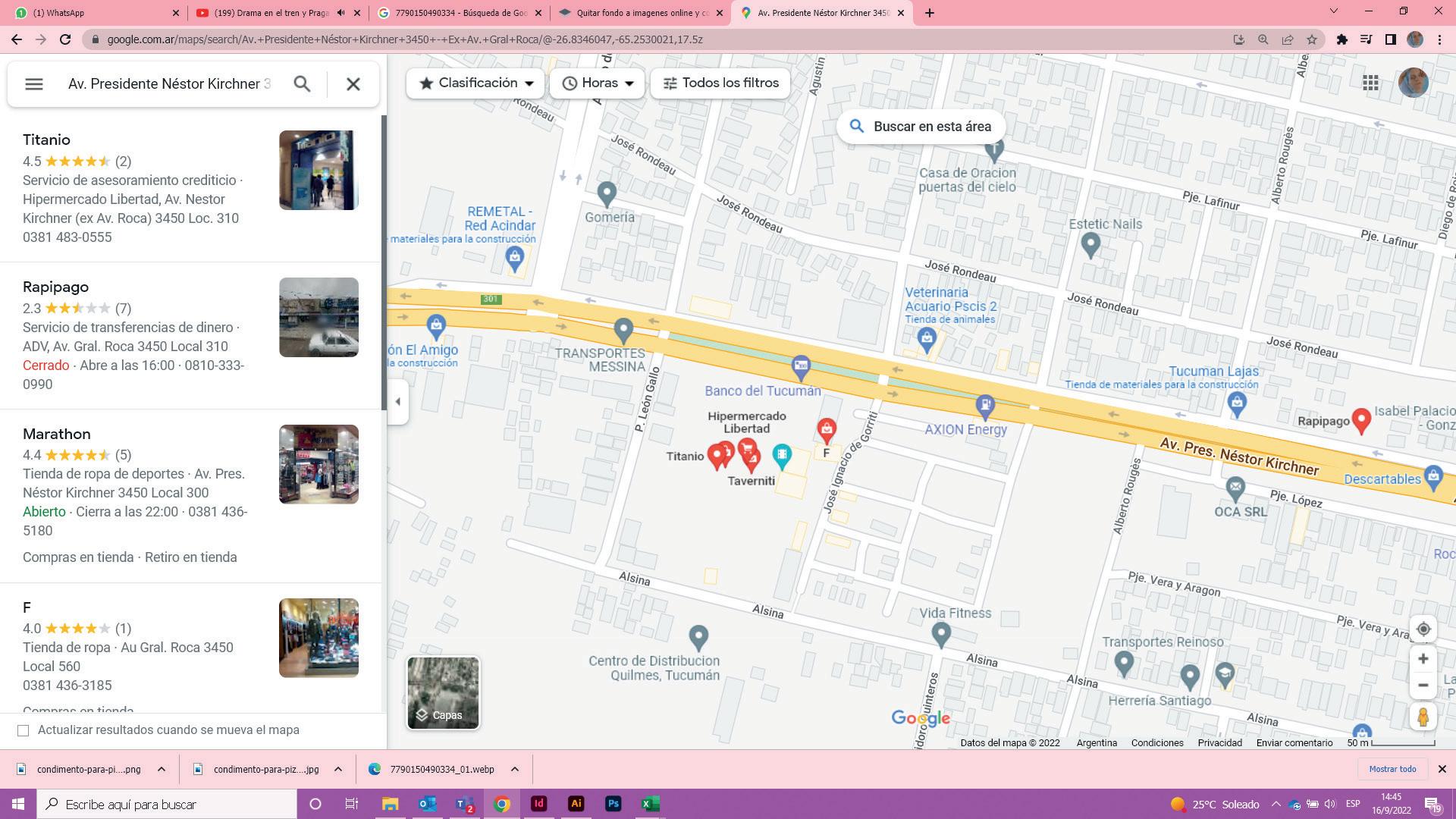This screenshot has width=1456, height=819.
Task: Click the Titanio red map pin
Action: pos(716,456)
